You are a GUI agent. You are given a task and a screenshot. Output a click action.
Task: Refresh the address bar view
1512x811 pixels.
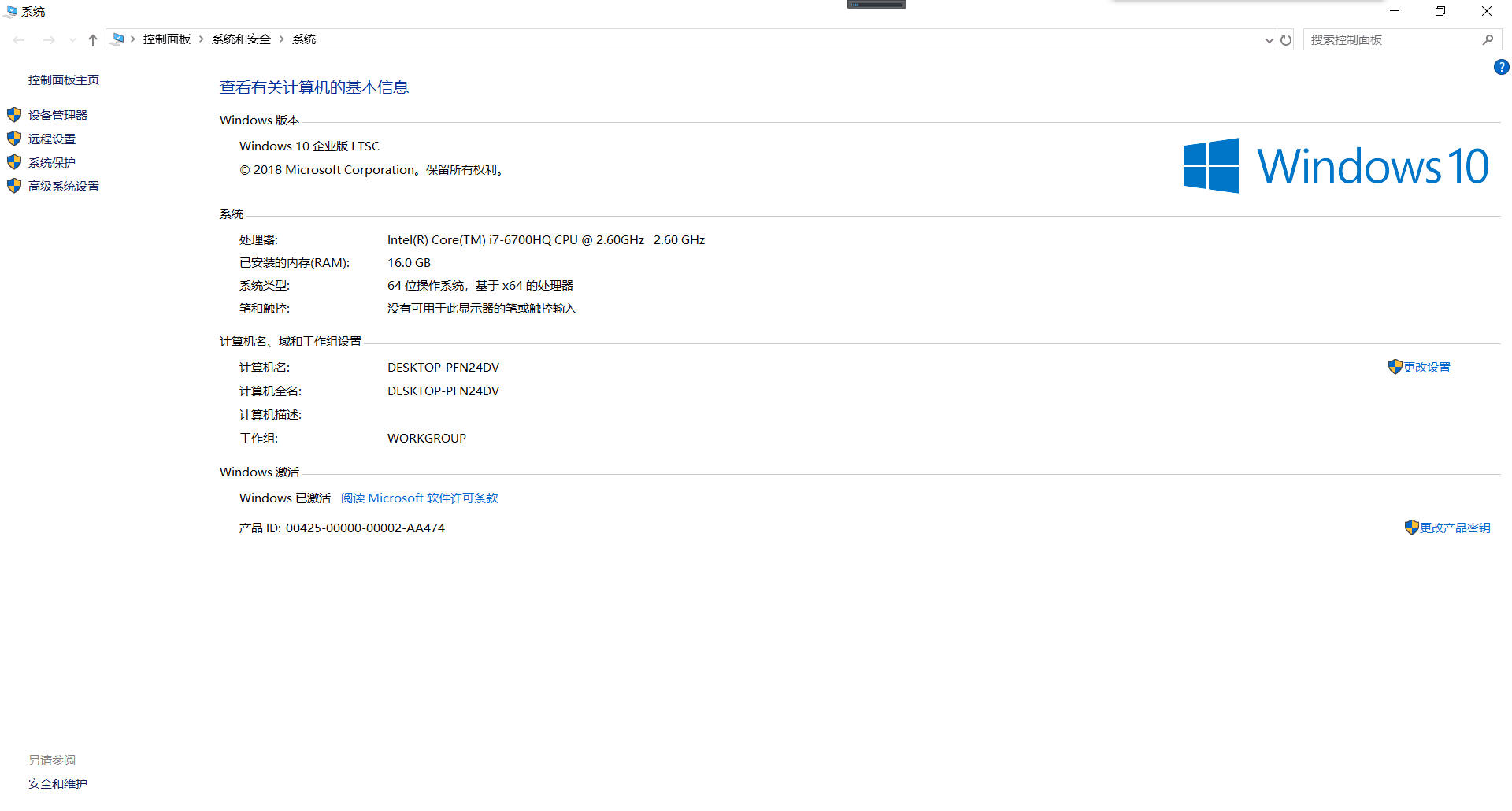(x=1286, y=39)
